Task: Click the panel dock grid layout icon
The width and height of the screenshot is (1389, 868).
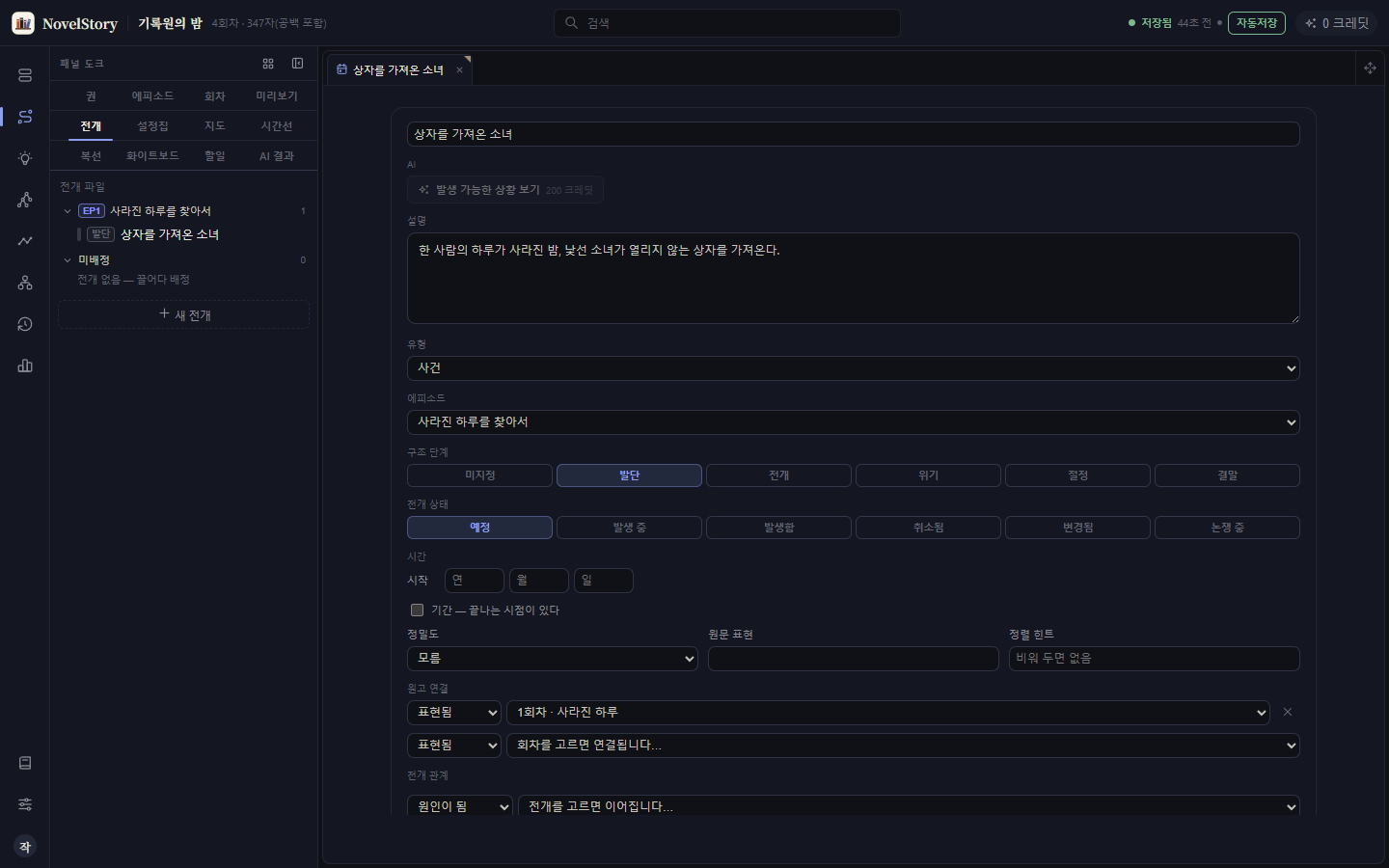Action: tap(268, 64)
